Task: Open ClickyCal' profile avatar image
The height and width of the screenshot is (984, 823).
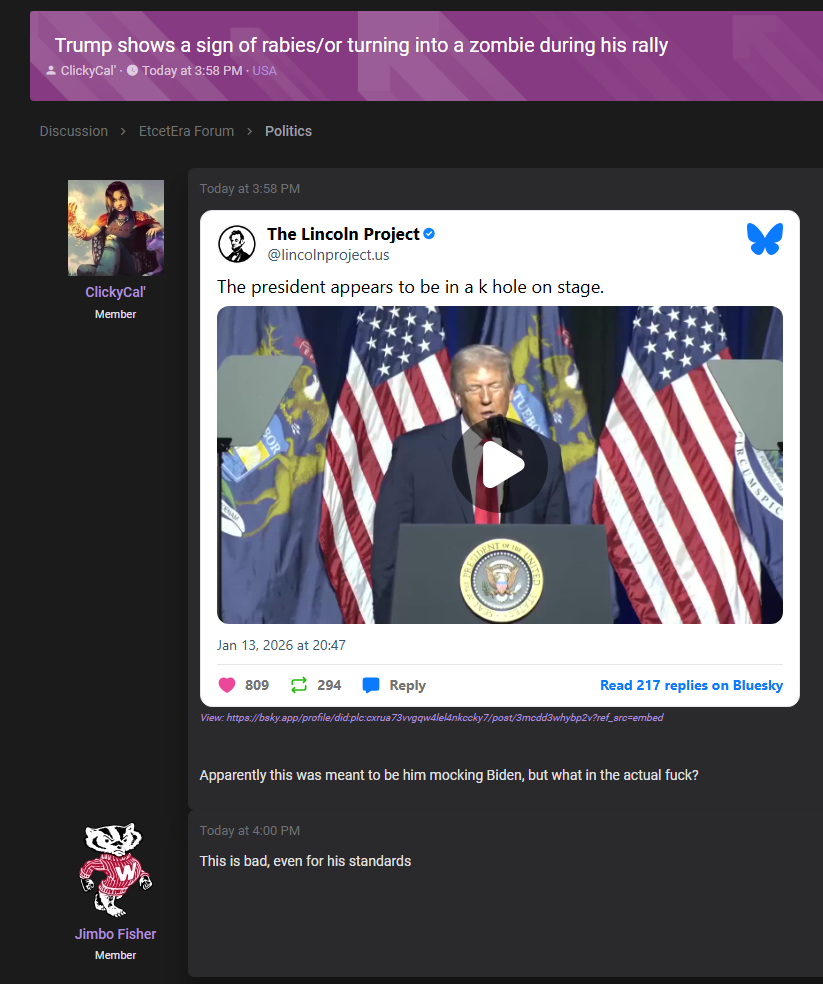Action: point(116,228)
